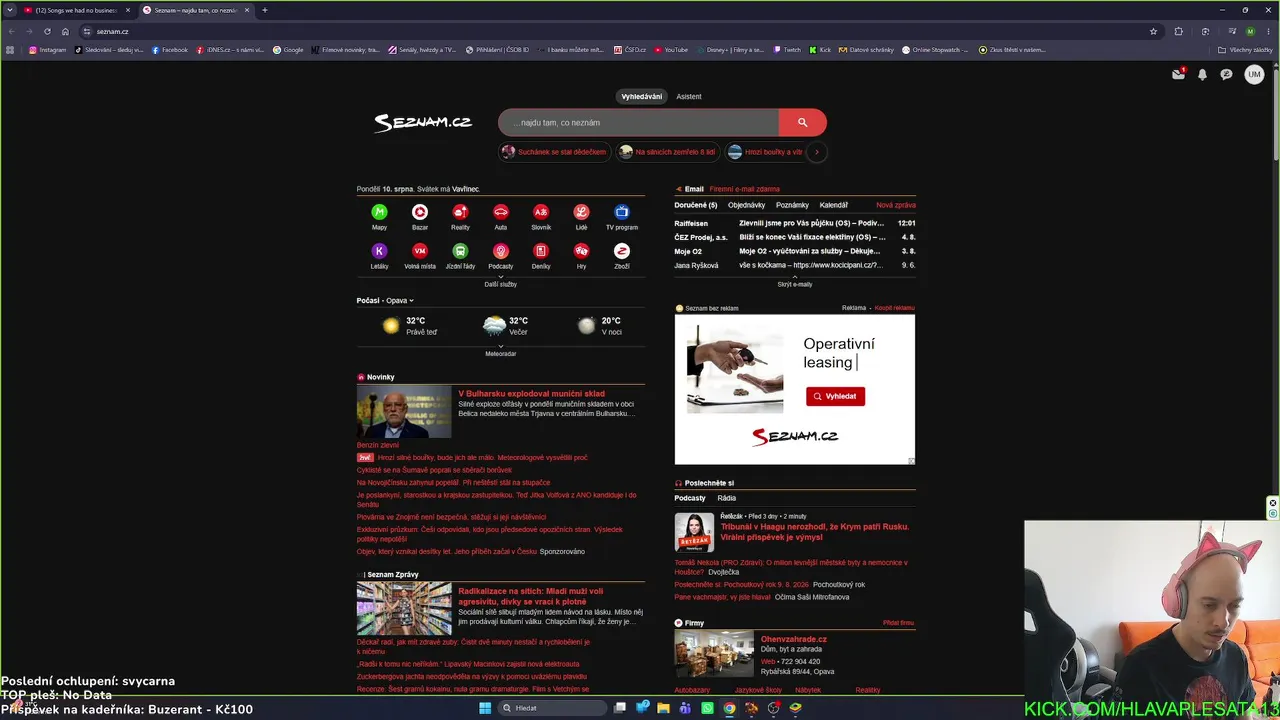Click the red search magnifier button
This screenshot has width=1280, height=720.
[x=802, y=122]
